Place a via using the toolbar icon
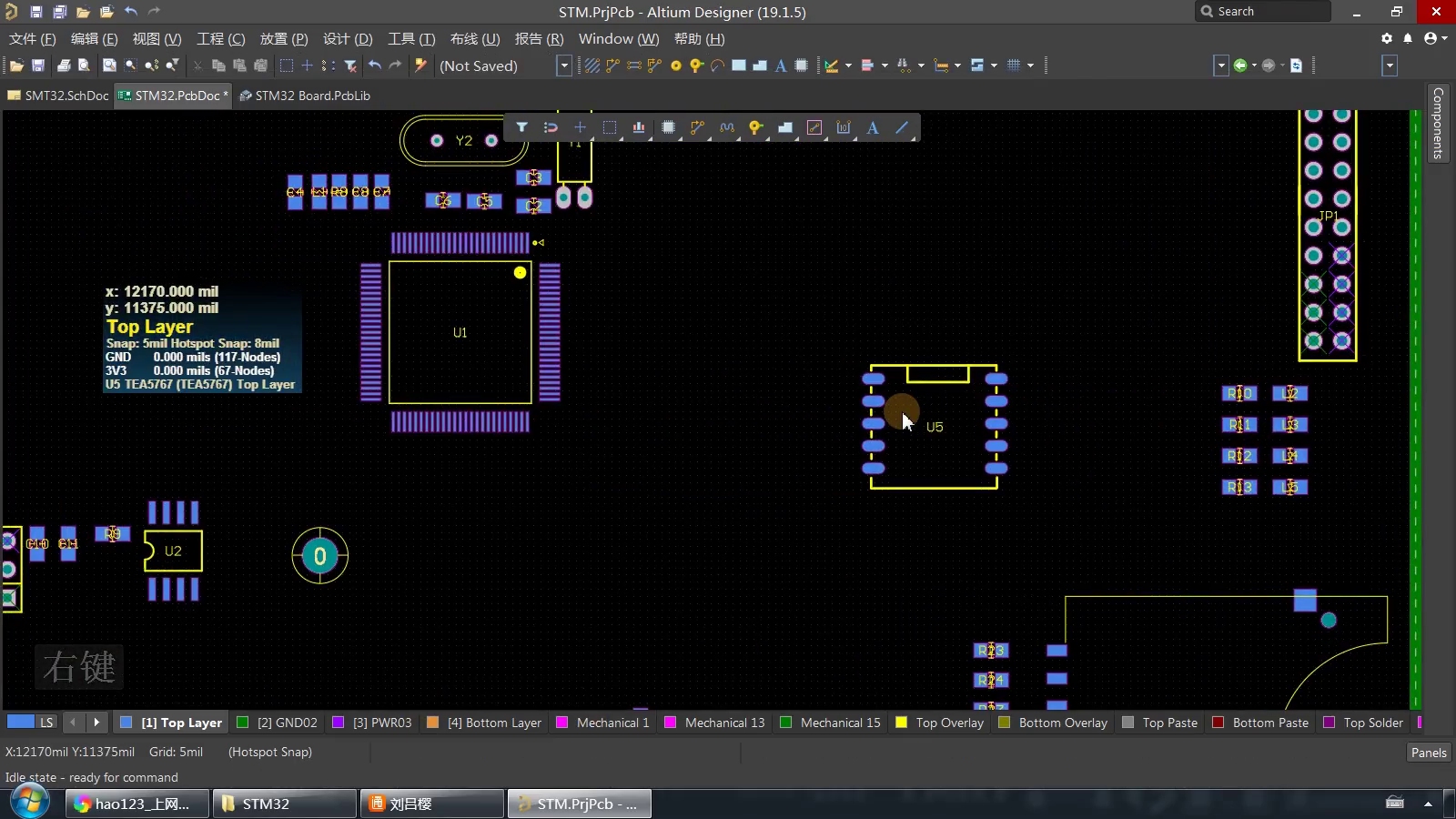The image size is (1456, 819). point(677,66)
